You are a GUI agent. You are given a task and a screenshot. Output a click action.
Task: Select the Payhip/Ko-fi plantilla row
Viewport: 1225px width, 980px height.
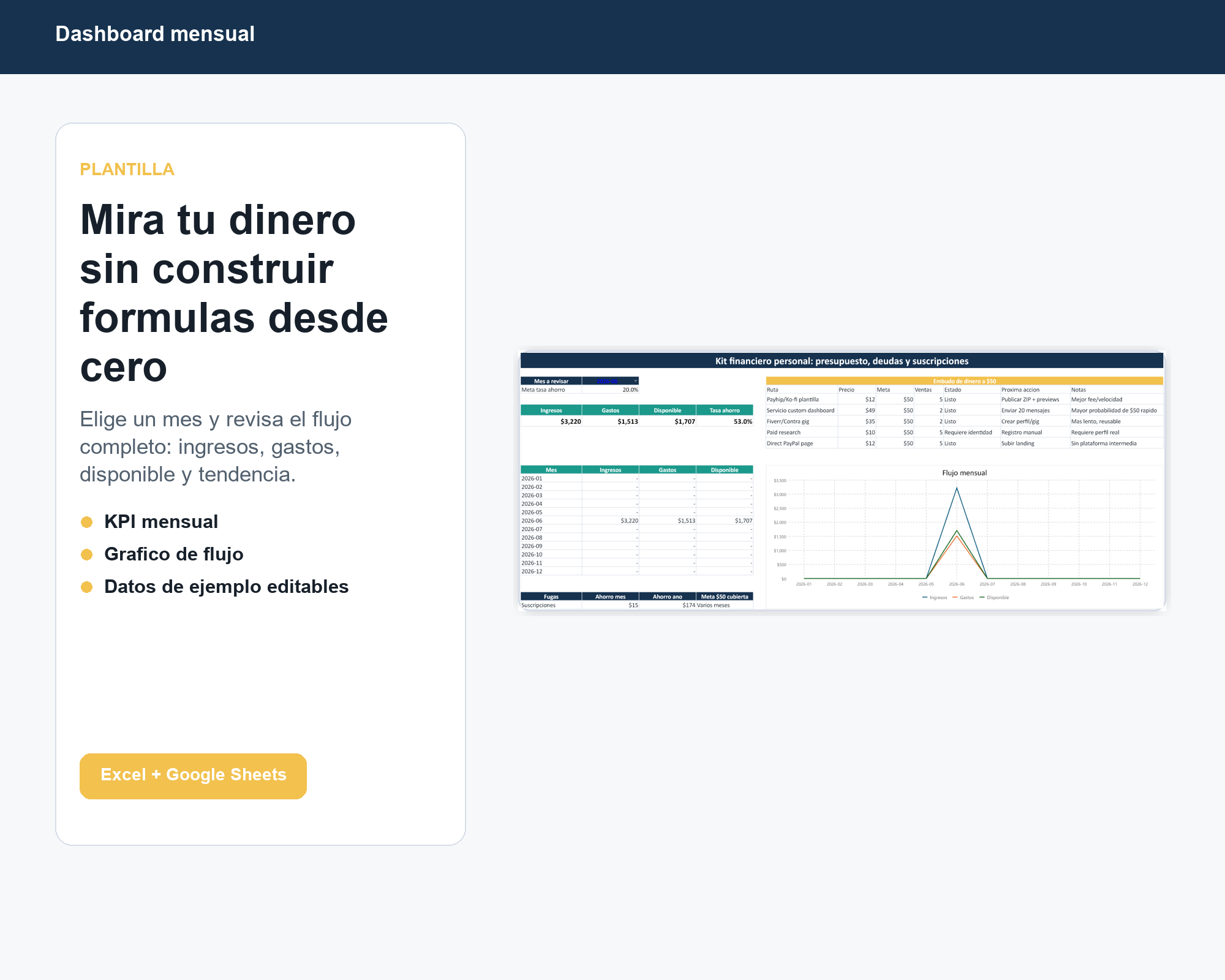point(964,399)
